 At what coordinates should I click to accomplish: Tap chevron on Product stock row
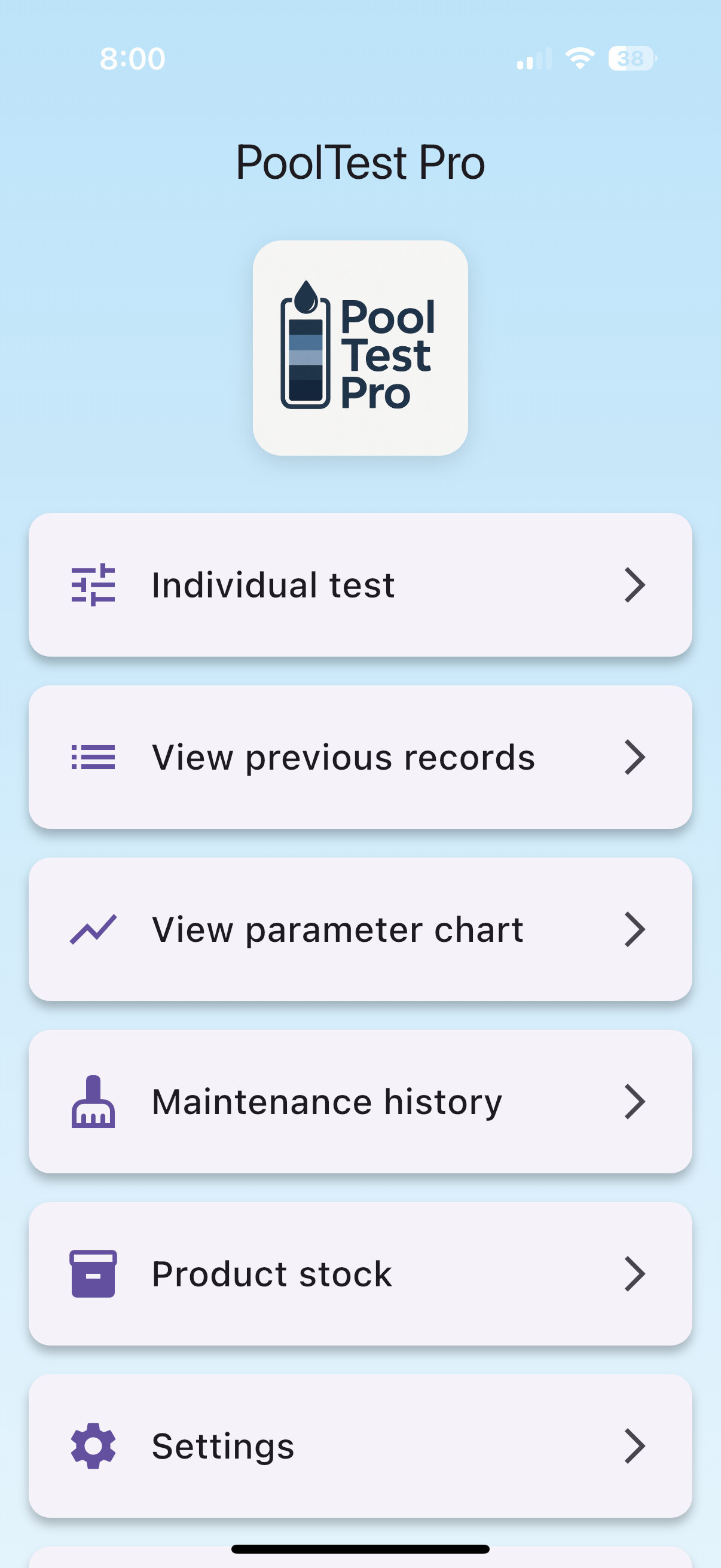click(634, 1274)
